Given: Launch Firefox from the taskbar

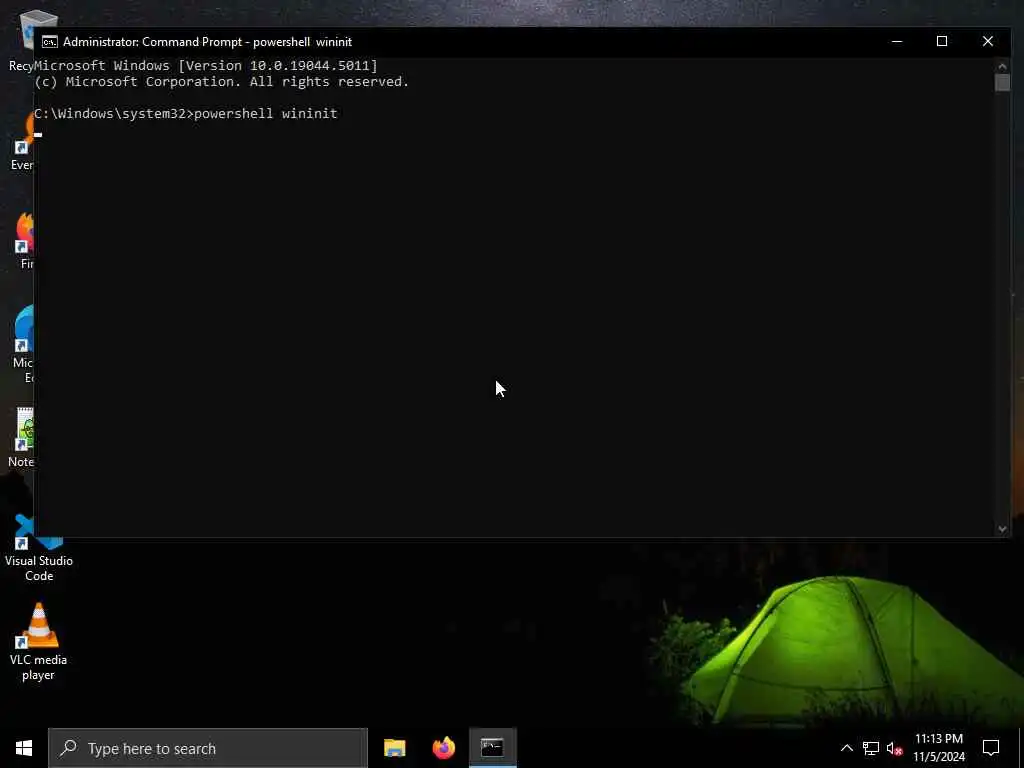Looking at the screenshot, I should point(443,748).
